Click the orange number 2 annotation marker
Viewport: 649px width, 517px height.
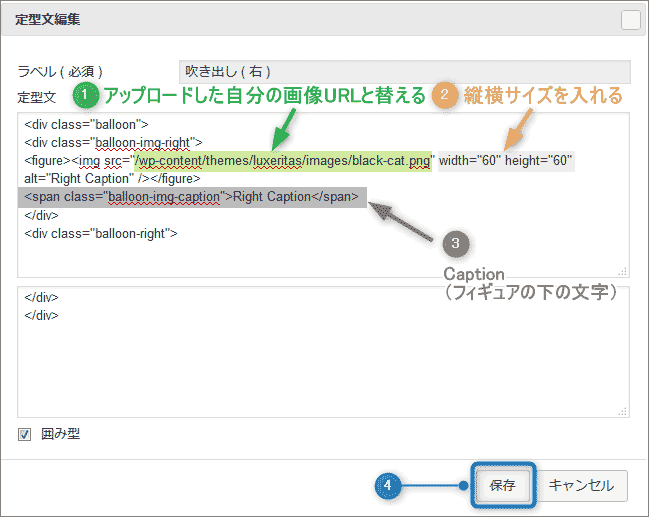click(444, 96)
